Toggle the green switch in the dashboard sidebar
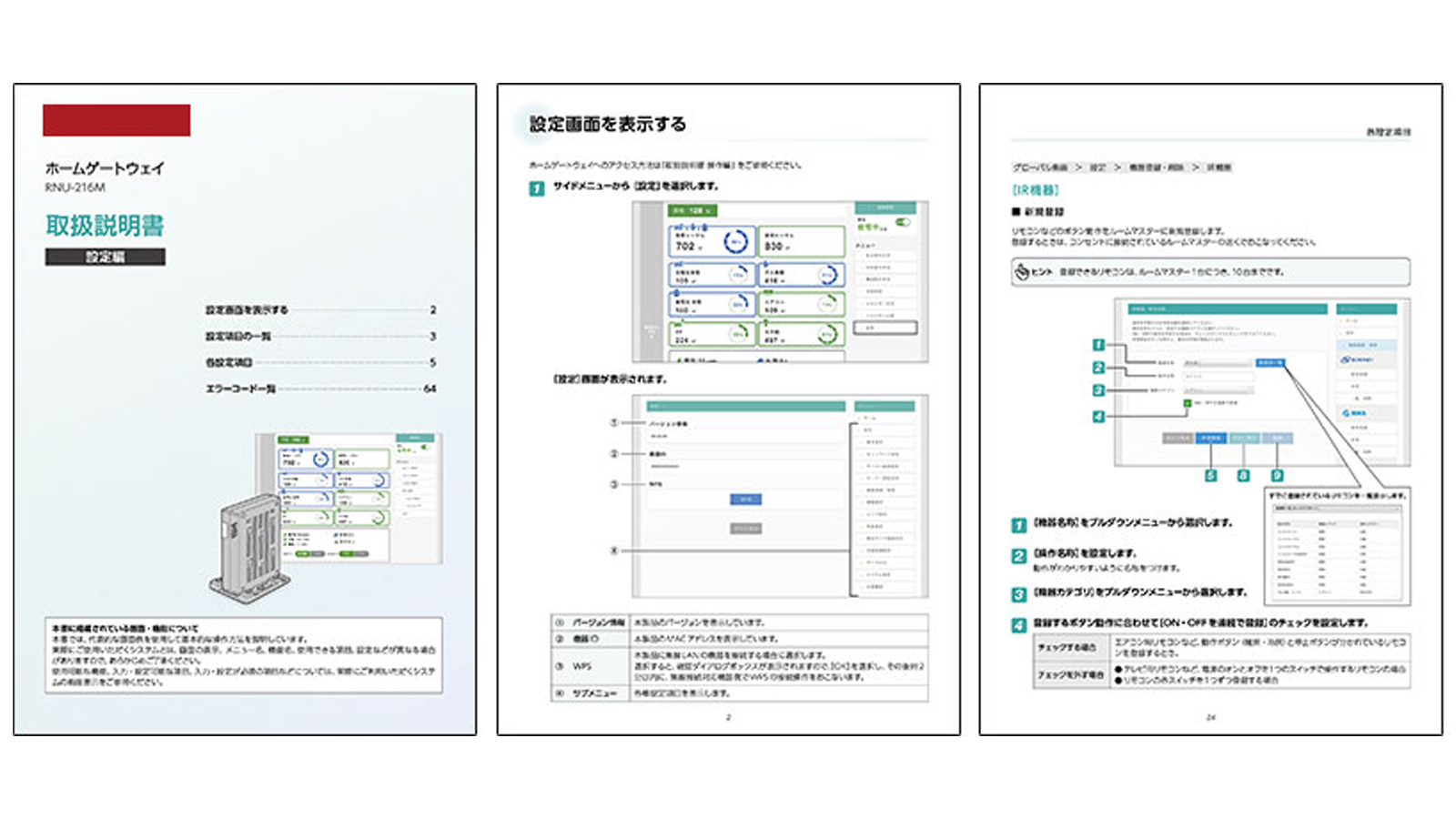The height and width of the screenshot is (819, 1456). 903,222
